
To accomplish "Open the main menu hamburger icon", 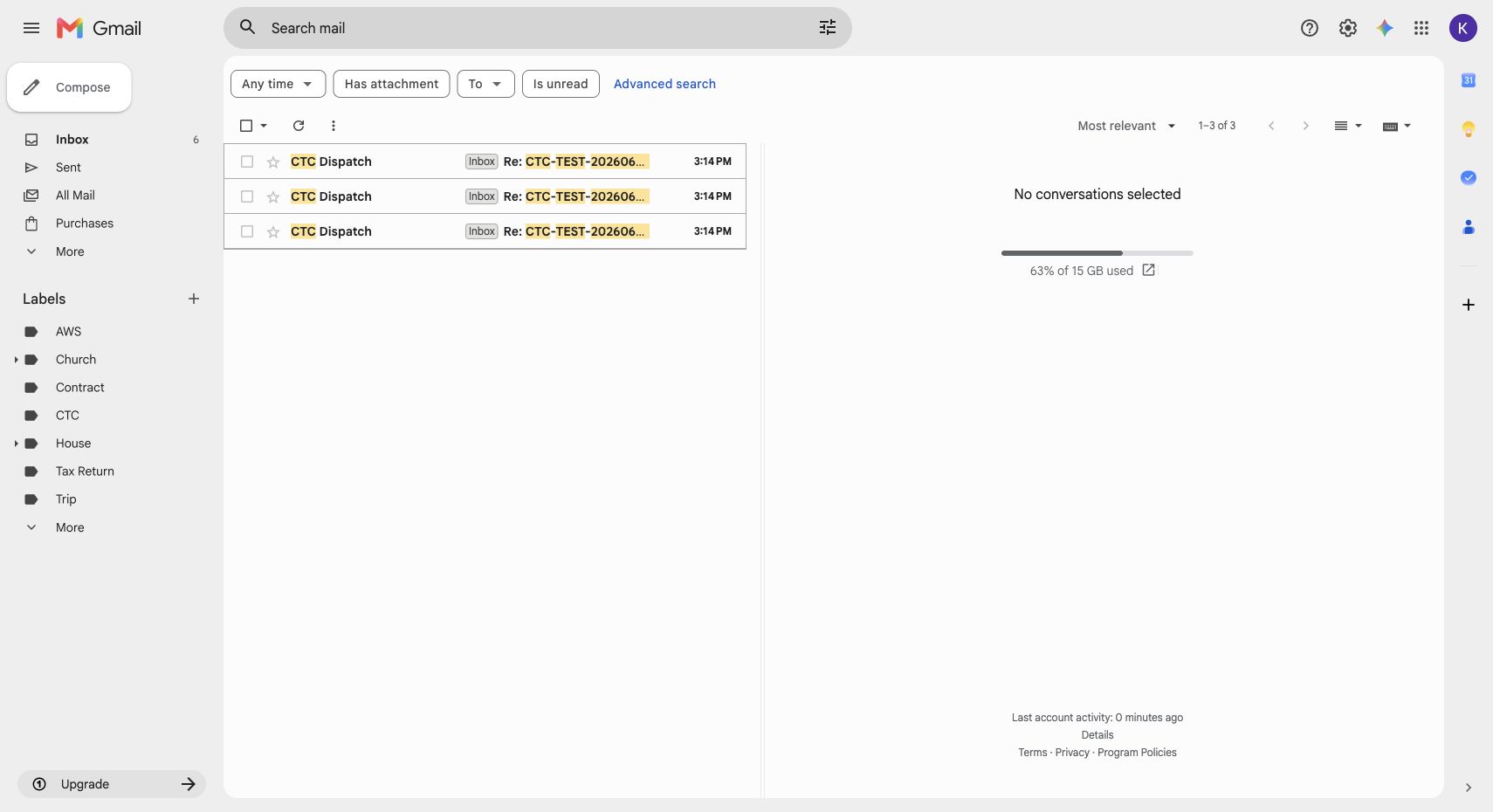I will (31, 28).
